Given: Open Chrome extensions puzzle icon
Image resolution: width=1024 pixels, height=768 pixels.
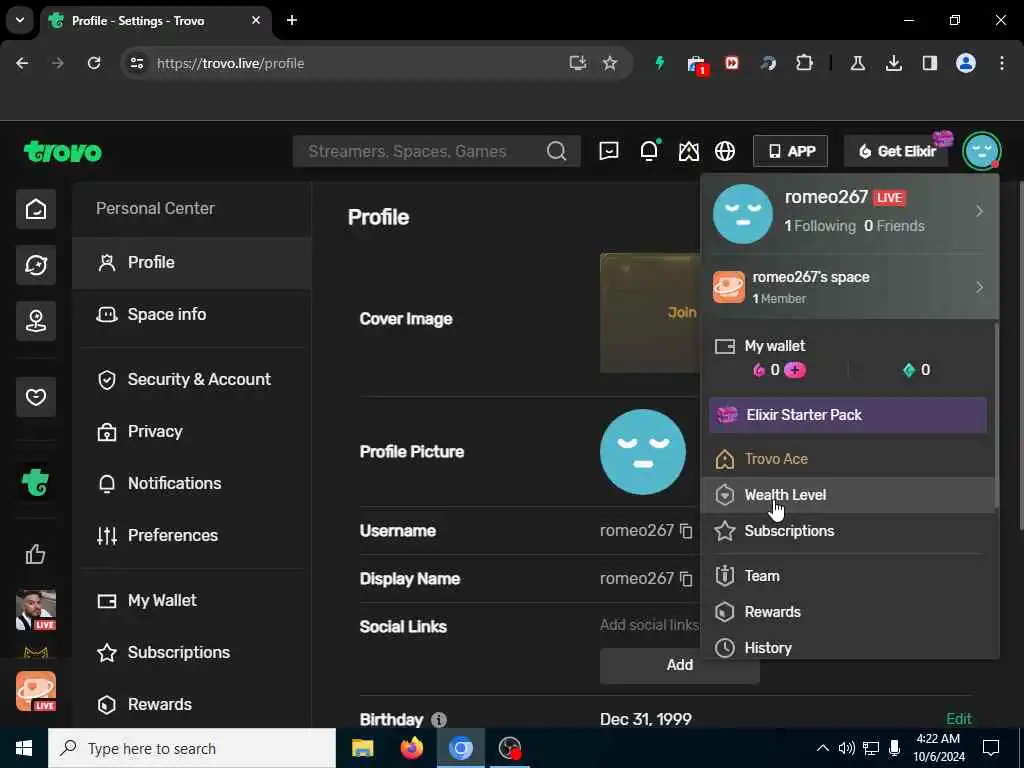Looking at the screenshot, I should pyautogui.click(x=805, y=63).
